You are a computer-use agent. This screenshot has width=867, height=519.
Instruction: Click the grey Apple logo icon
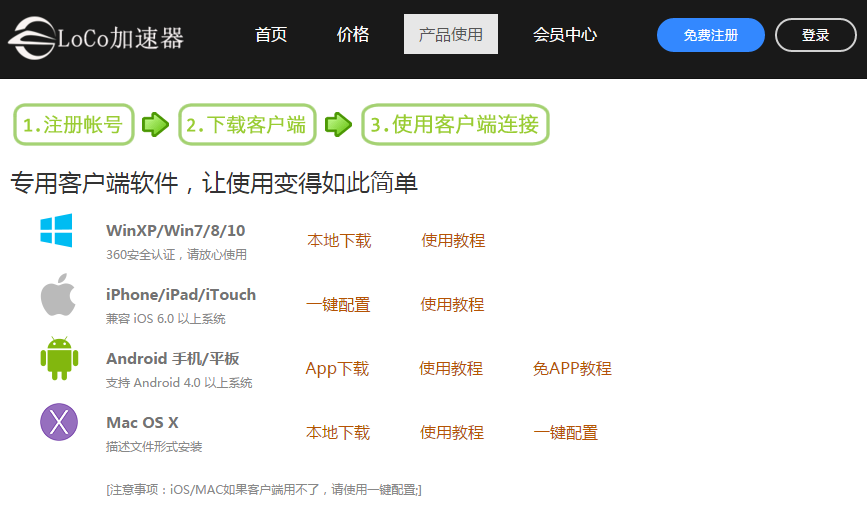point(58,295)
